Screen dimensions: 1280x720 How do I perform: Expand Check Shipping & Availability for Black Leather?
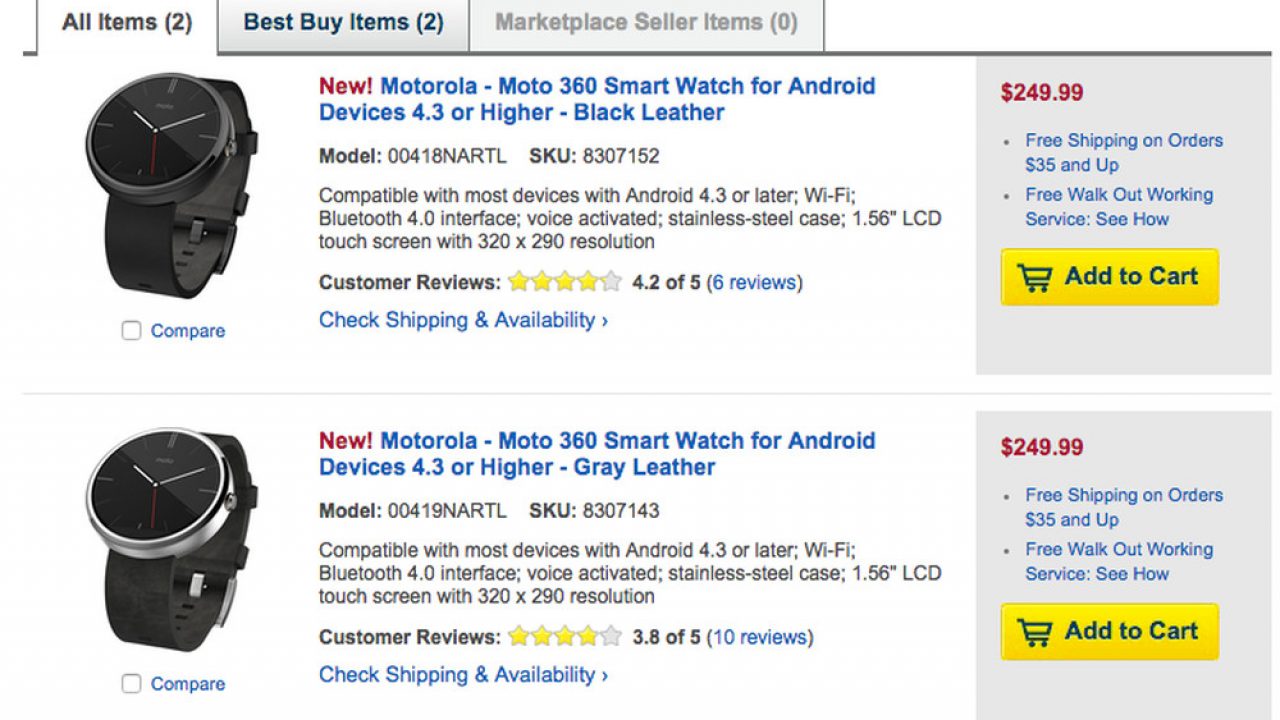click(x=463, y=320)
